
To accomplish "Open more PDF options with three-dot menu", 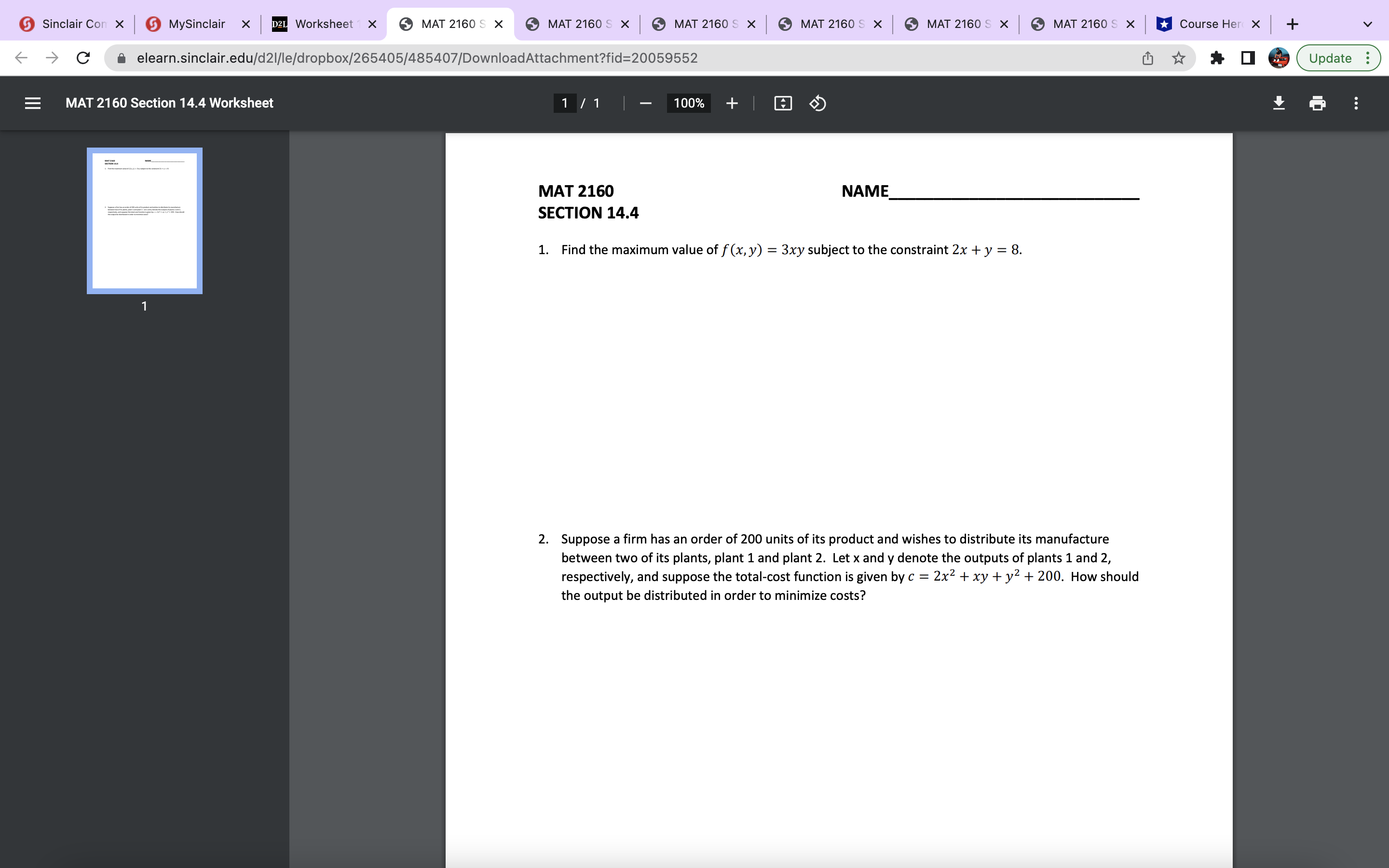I will 1356,103.
